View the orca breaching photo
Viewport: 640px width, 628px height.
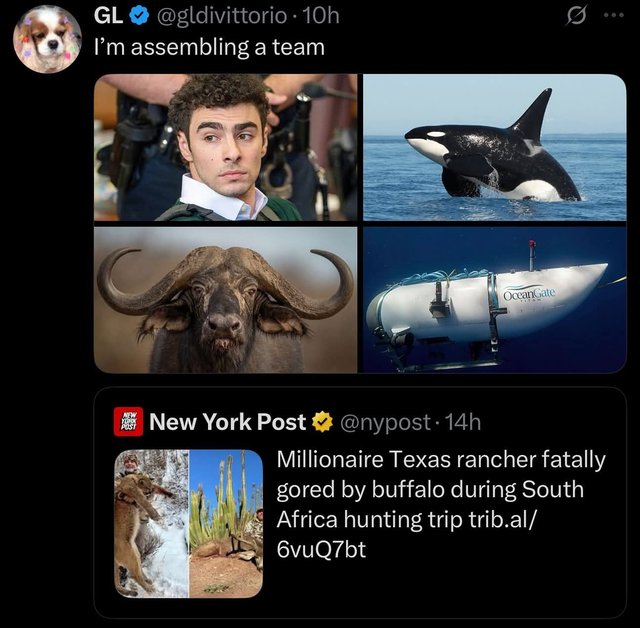click(495, 147)
